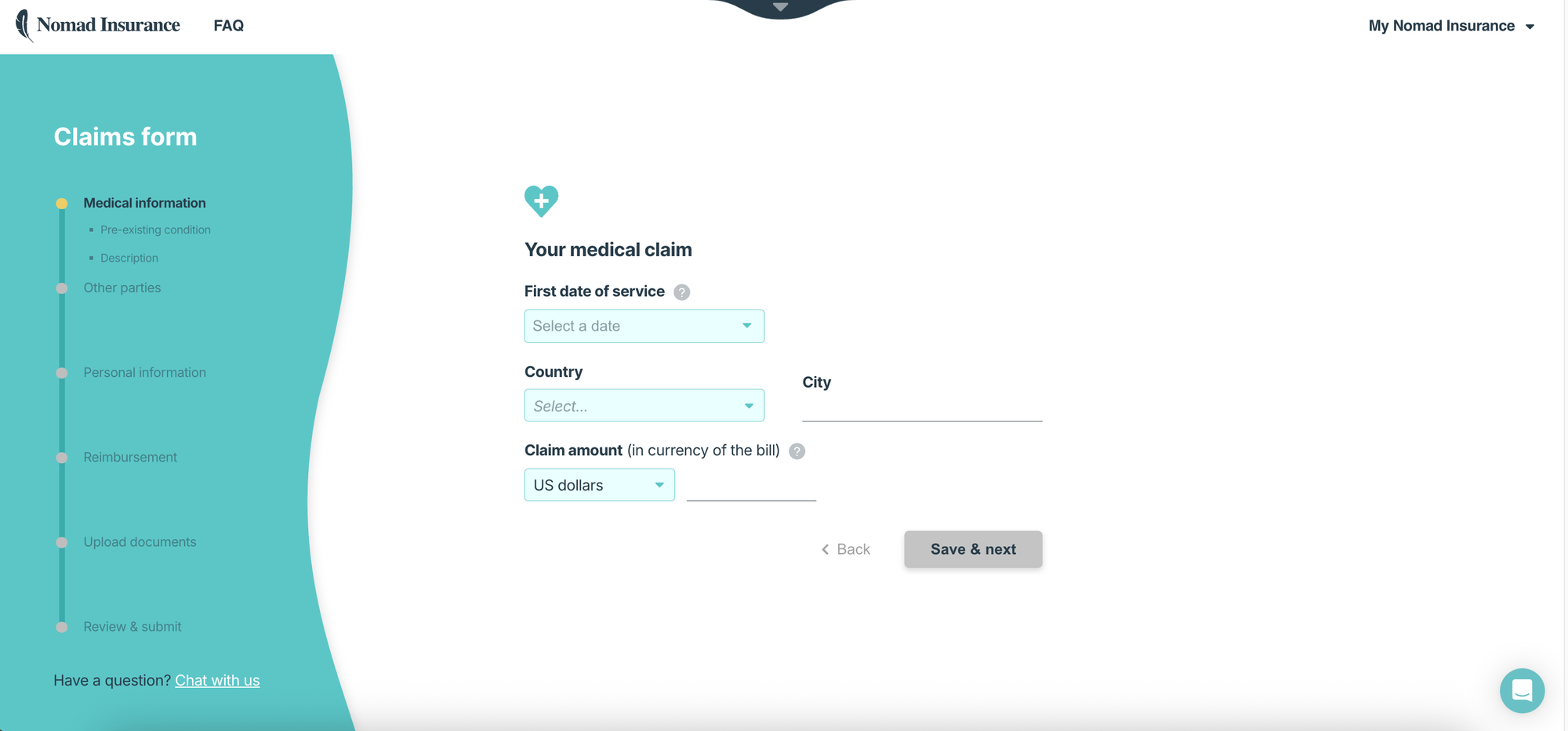The height and width of the screenshot is (731, 1568).
Task: Click the teal heart medical claim icon
Action: coord(542,201)
